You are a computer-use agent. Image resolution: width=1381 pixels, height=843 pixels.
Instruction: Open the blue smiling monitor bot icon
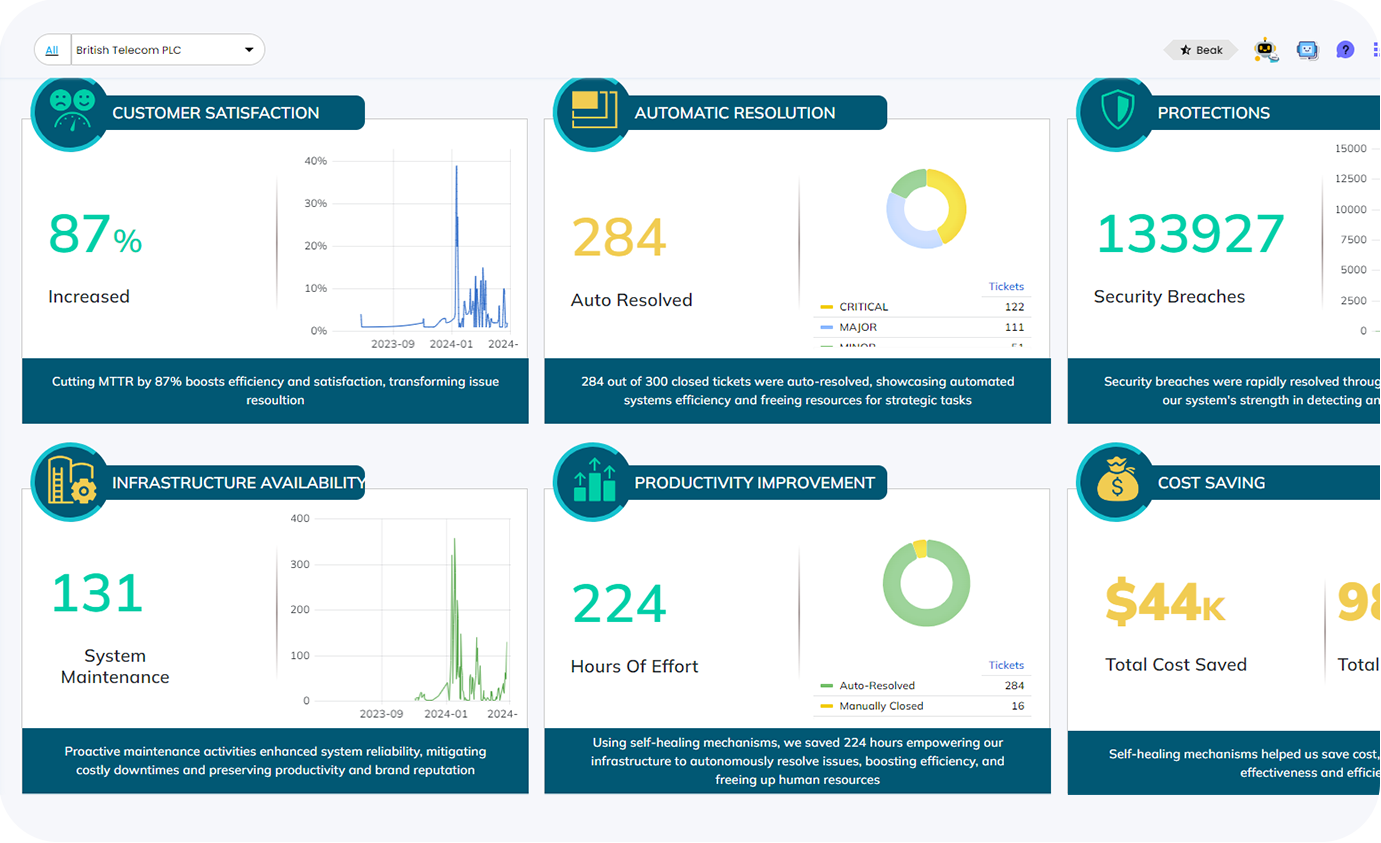click(1307, 50)
